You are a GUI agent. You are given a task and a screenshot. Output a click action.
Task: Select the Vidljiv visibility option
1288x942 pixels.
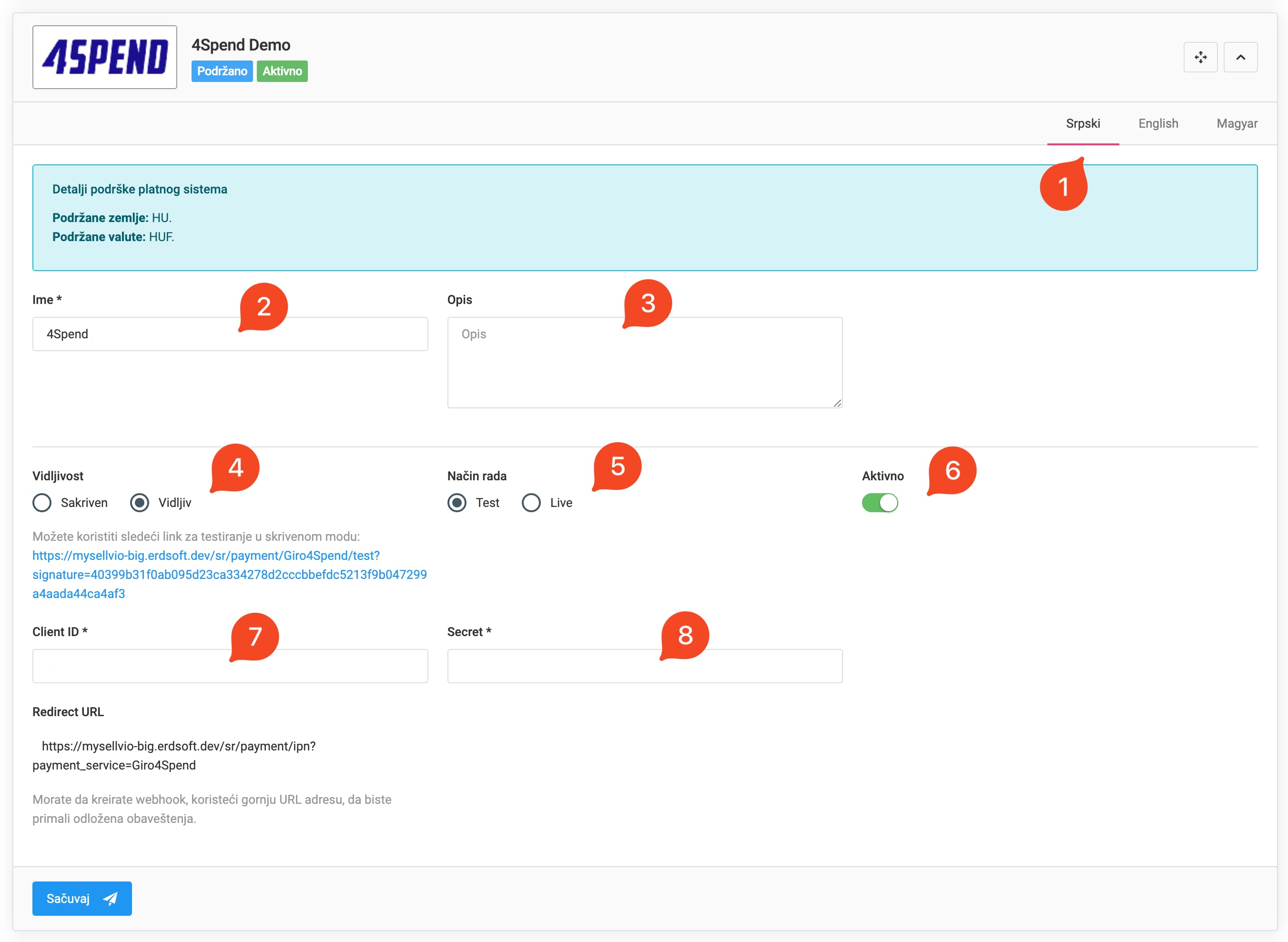click(x=140, y=502)
